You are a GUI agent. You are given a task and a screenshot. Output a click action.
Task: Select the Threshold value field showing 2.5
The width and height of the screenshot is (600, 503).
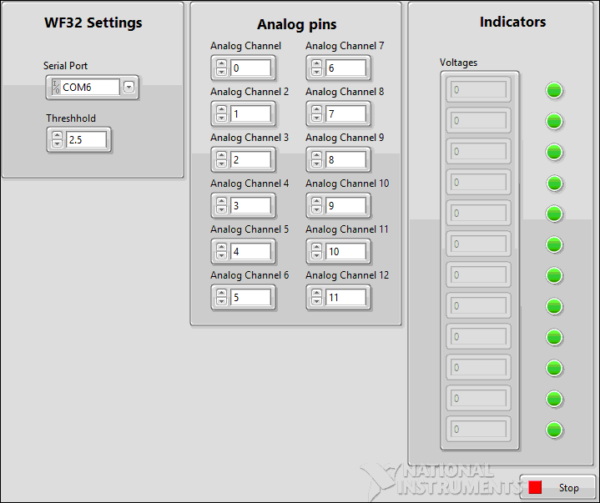tap(87, 140)
